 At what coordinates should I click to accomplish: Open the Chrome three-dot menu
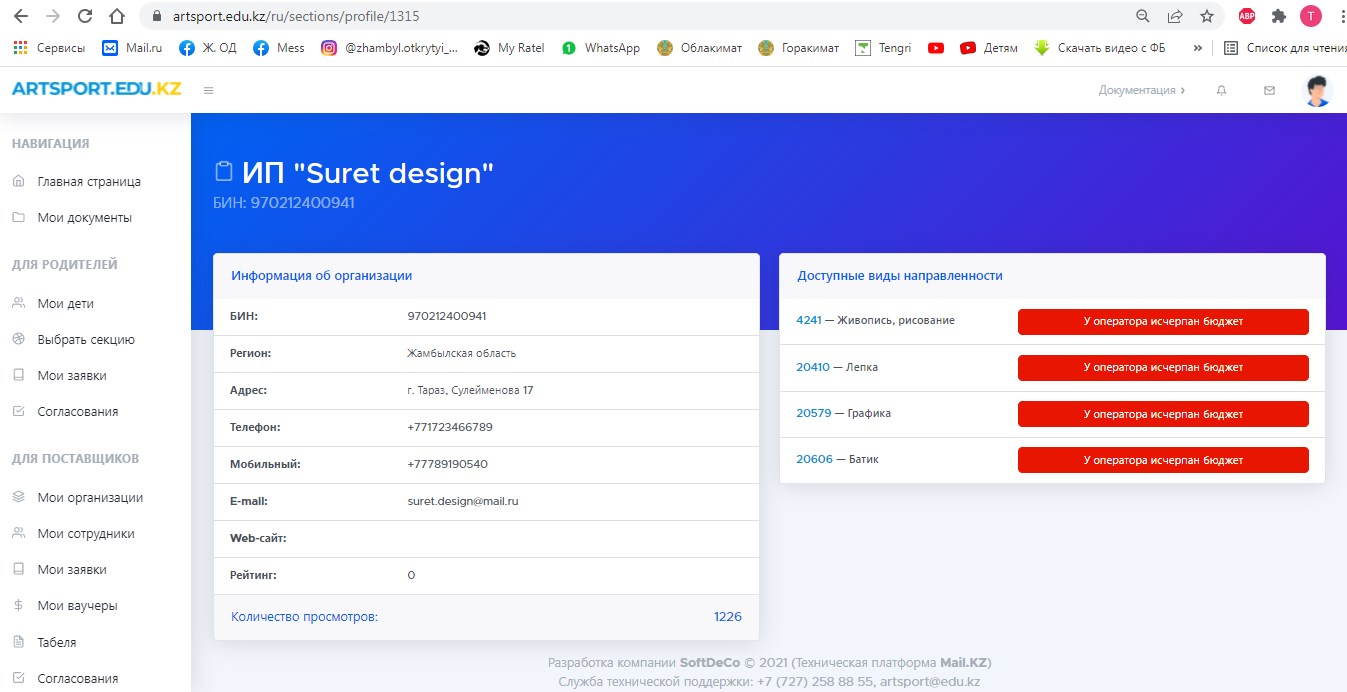(x=1338, y=17)
